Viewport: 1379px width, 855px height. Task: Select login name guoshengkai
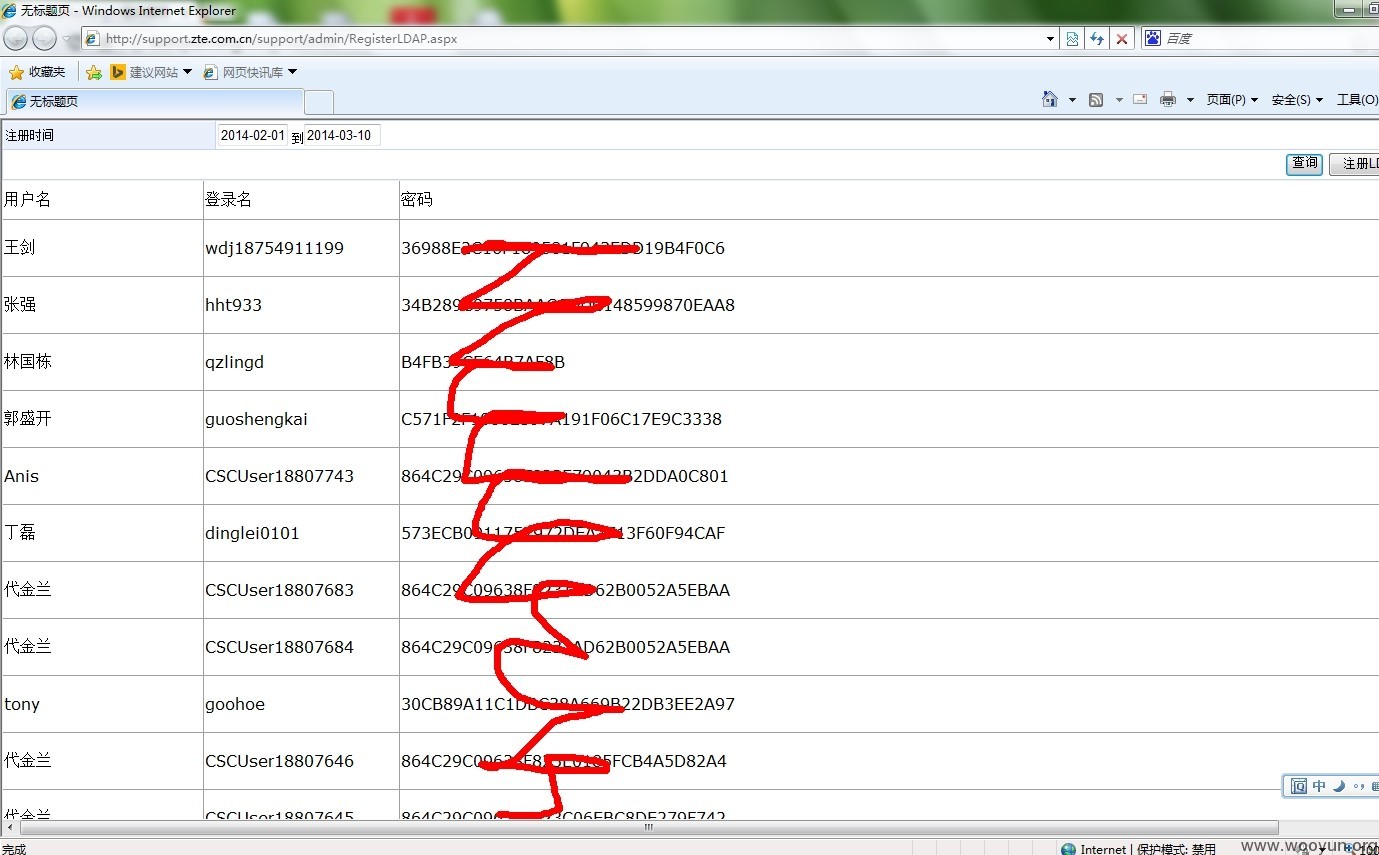(x=256, y=419)
